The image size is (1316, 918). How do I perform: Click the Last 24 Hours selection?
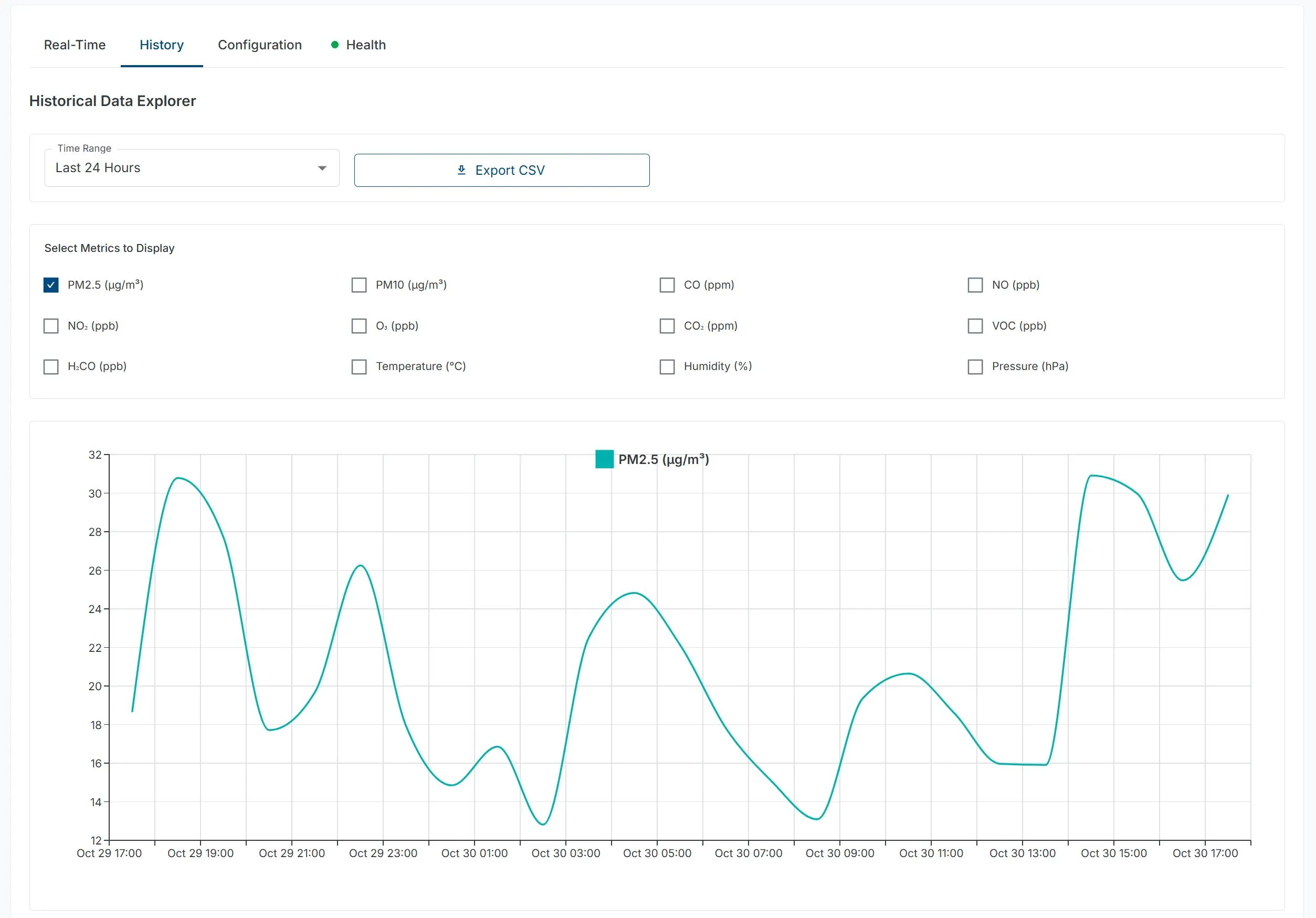(98, 168)
